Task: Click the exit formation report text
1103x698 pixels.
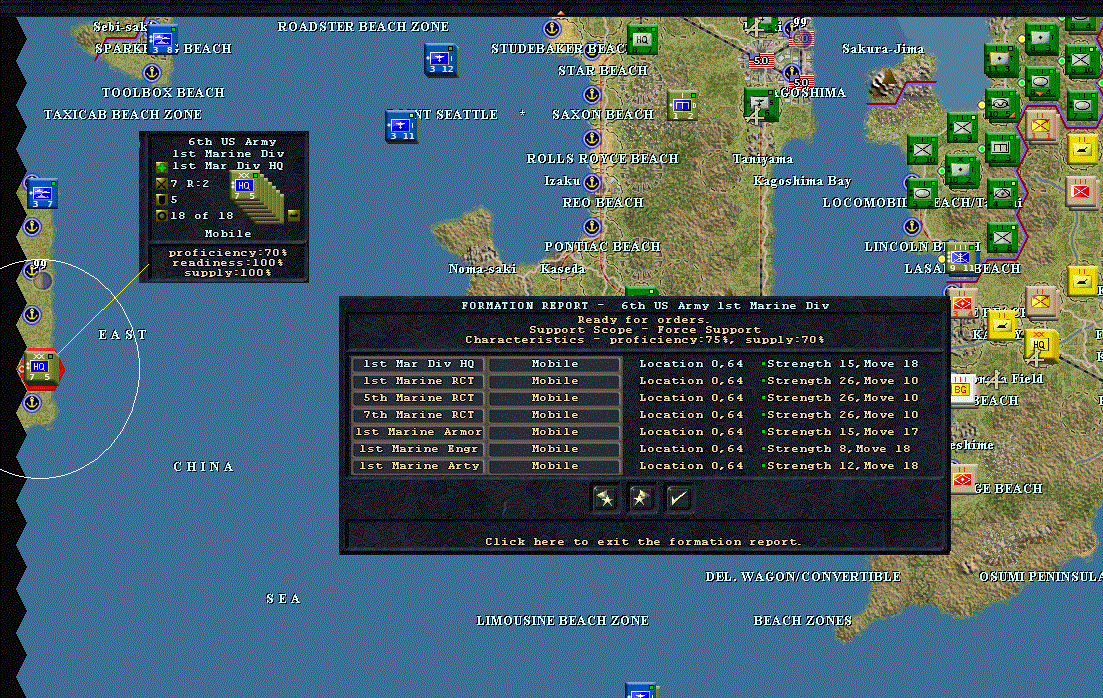Action: 643,542
